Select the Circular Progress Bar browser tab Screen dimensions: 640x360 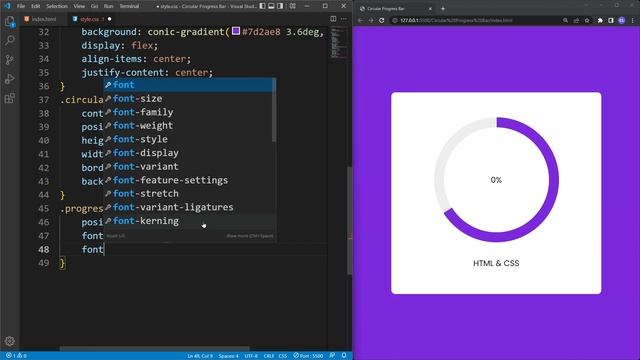point(396,9)
